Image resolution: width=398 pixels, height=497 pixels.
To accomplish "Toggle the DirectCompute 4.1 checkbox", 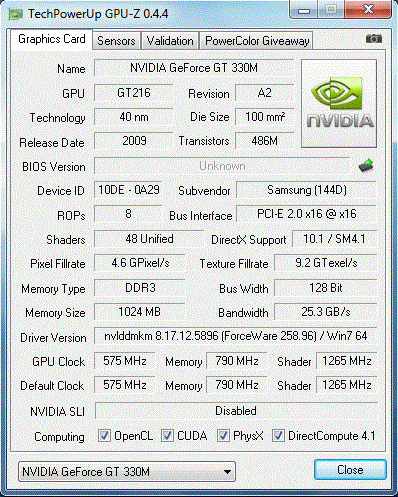I will 278,436.
